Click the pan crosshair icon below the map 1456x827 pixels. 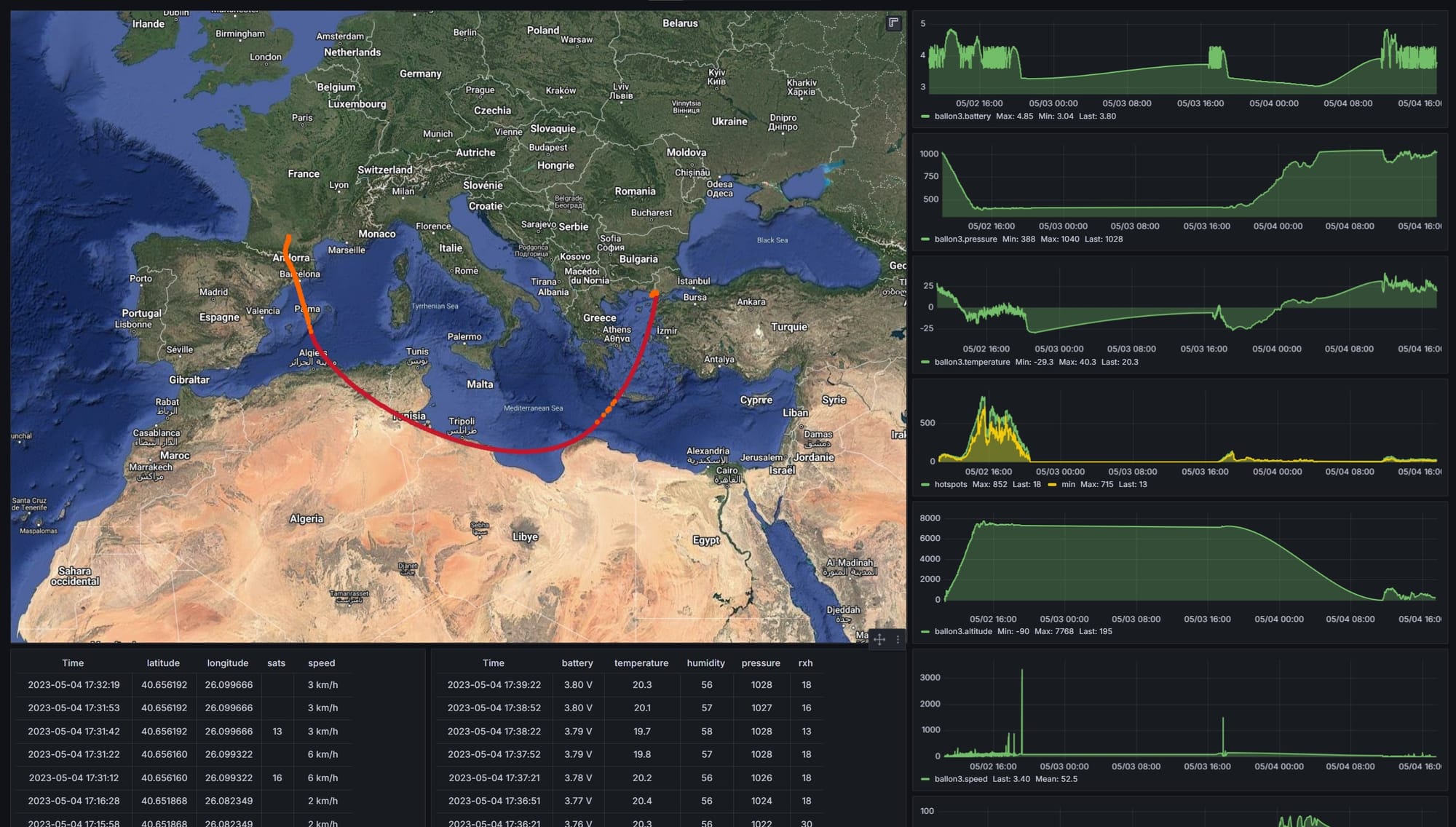click(880, 640)
